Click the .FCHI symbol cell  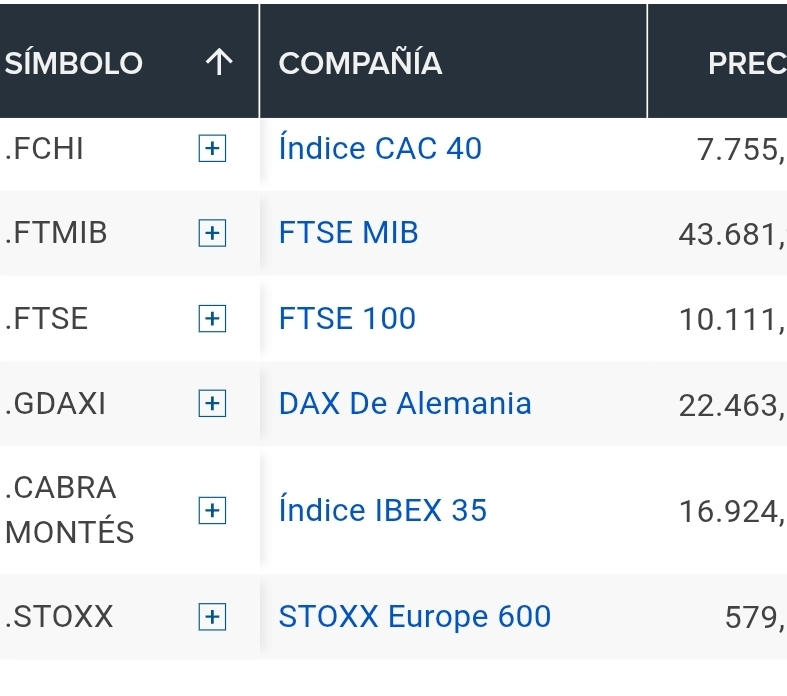(45, 149)
